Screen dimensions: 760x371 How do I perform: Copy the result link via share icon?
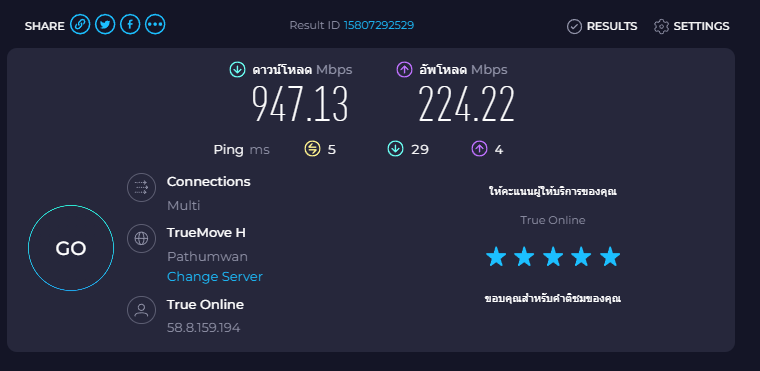(80, 24)
